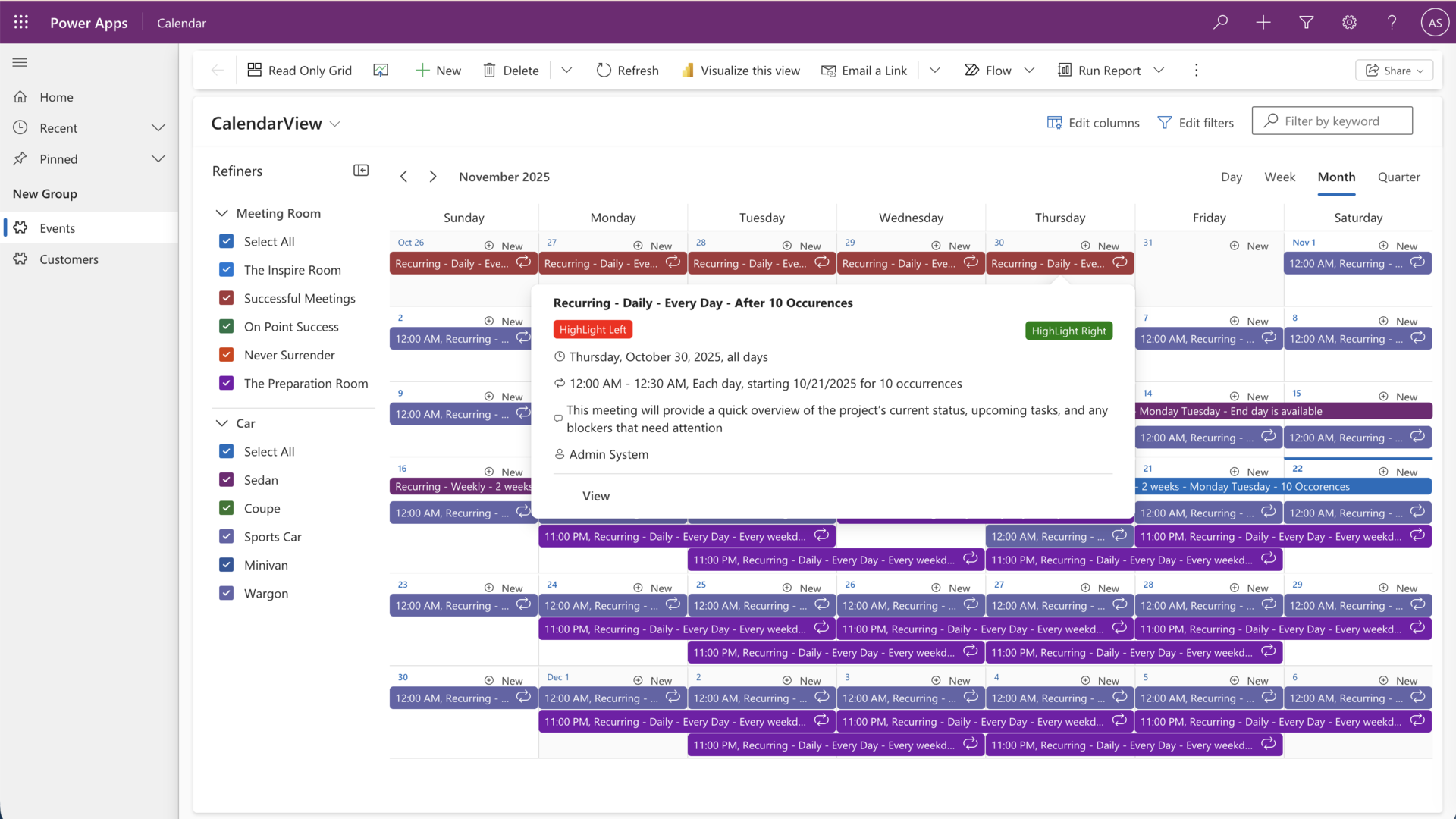This screenshot has height=819, width=1456.
Task: Click the Refresh command
Action: click(626, 71)
